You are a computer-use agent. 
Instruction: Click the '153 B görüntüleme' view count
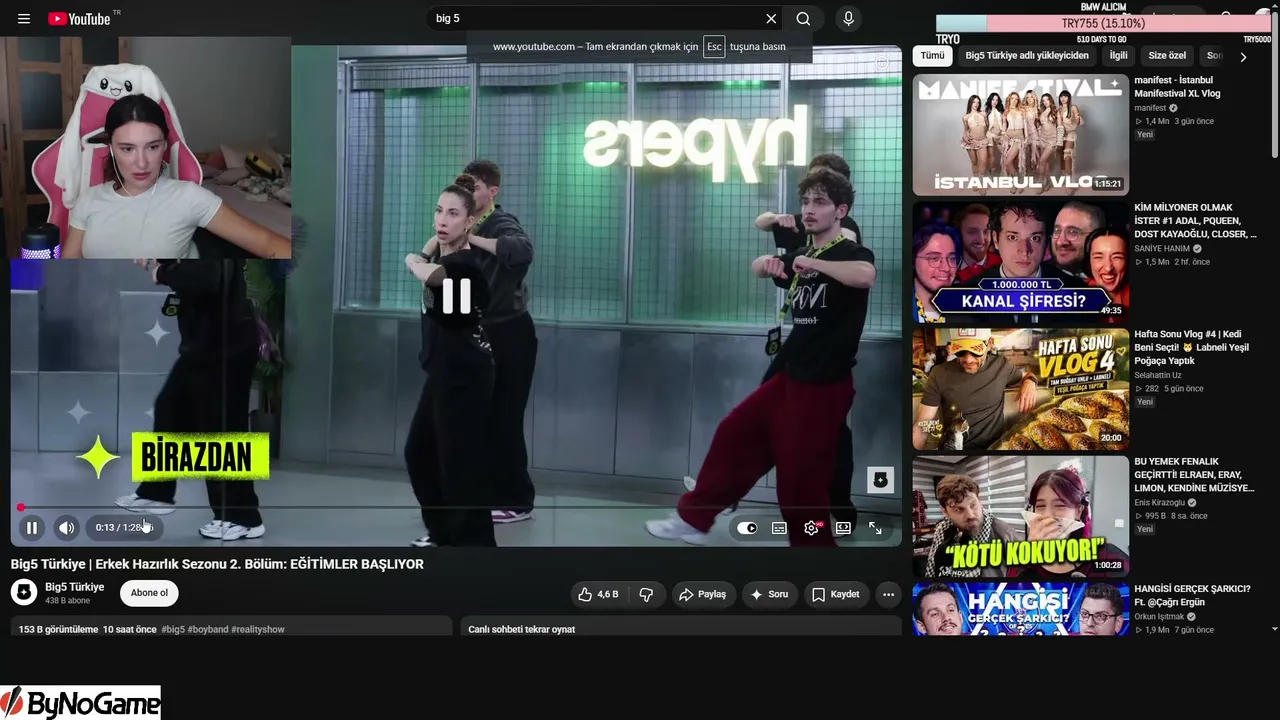[58, 629]
